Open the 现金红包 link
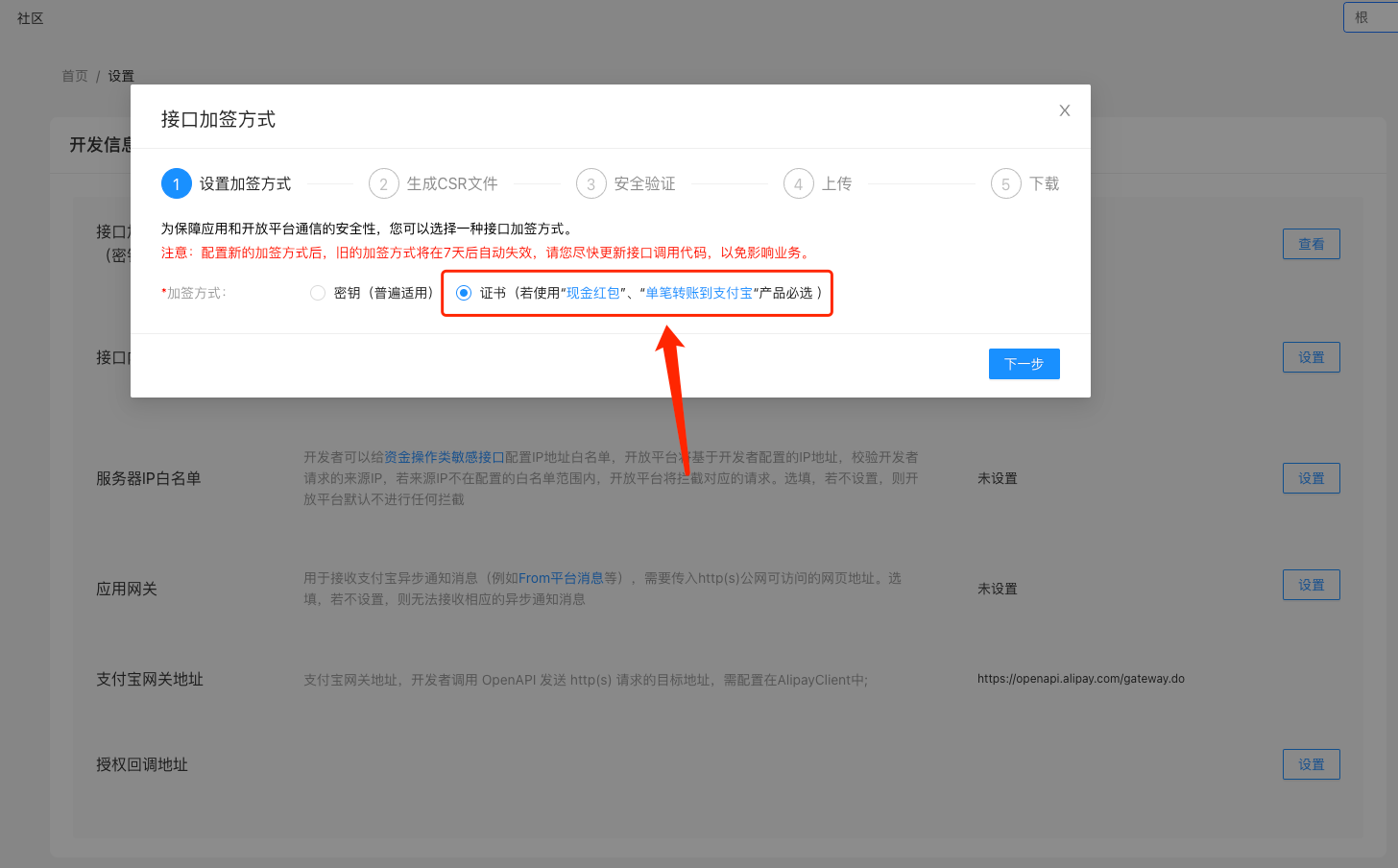The width and height of the screenshot is (1398, 868). click(593, 293)
